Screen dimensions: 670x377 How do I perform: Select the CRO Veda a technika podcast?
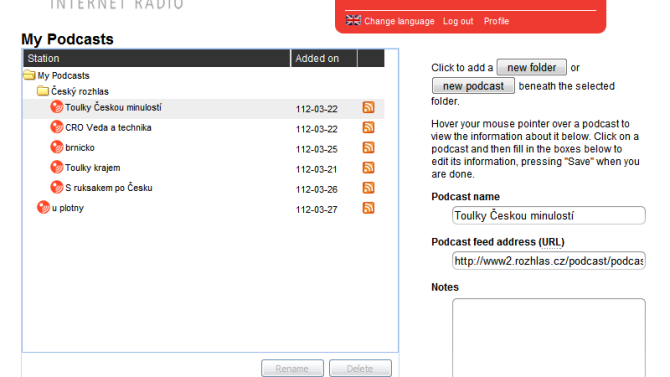click(108, 127)
